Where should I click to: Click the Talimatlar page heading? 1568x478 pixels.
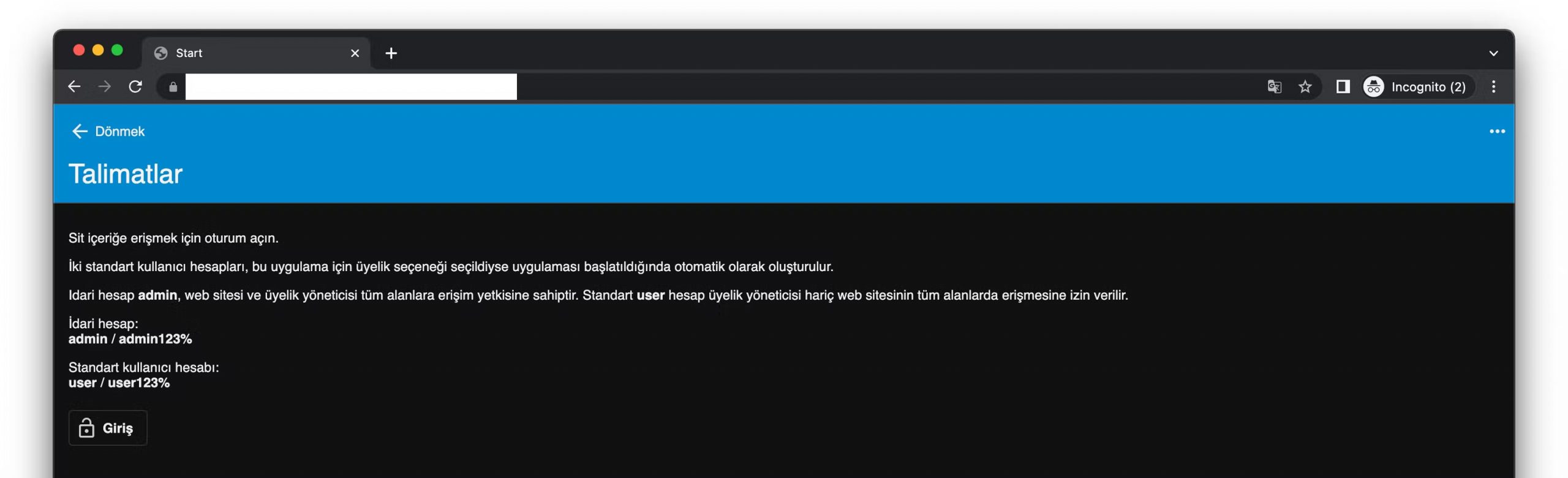(x=126, y=174)
